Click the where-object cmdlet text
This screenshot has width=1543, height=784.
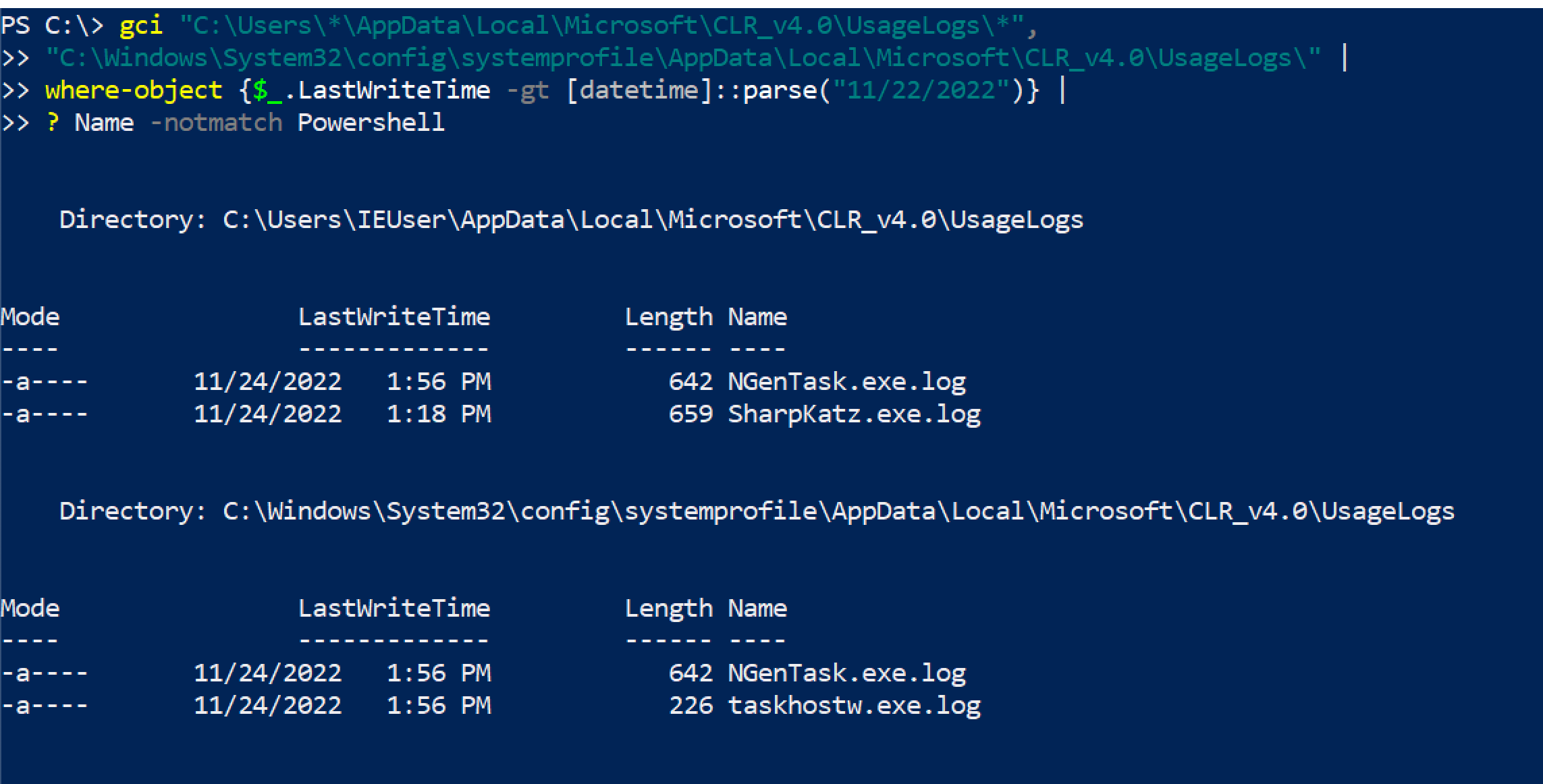(134, 90)
